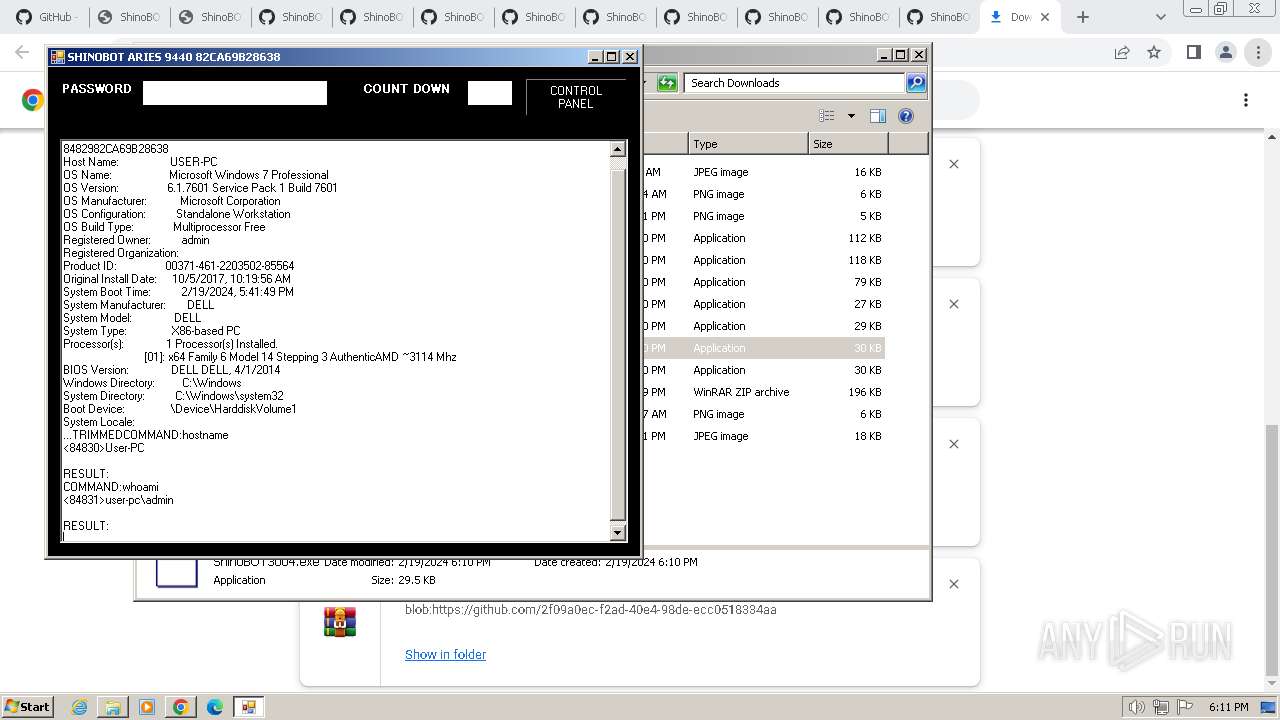Image resolution: width=1280 pixels, height=720 pixels.
Task: Click ShinoBOT output scrollbar down arrow
Action: point(617,533)
